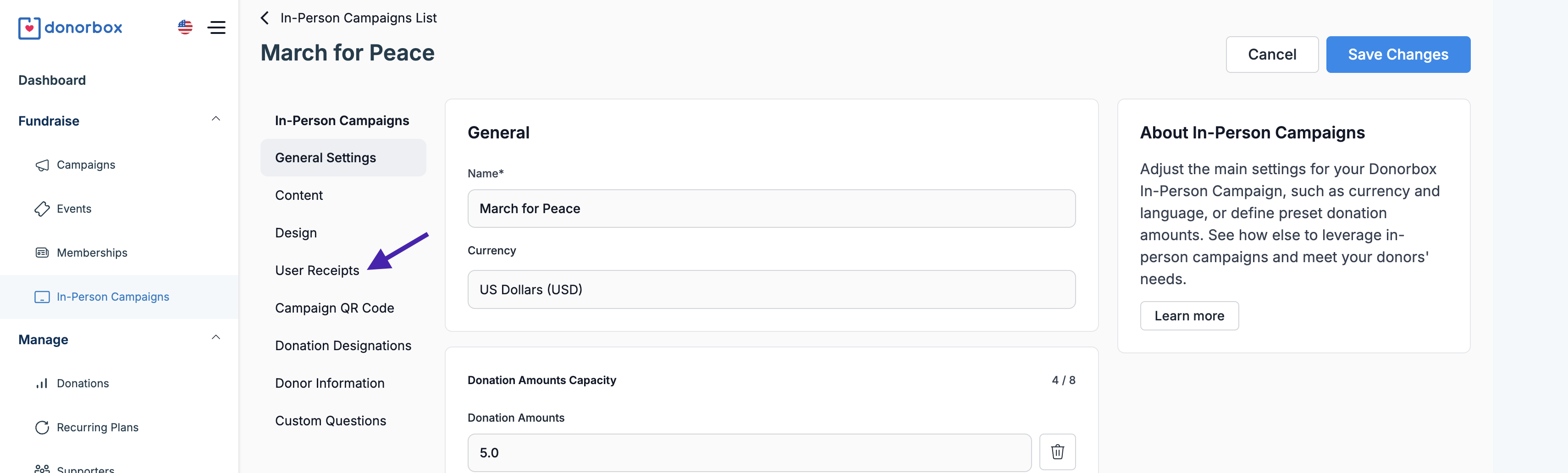
Task: Click the Donations bar chart icon
Action: (x=42, y=384)
